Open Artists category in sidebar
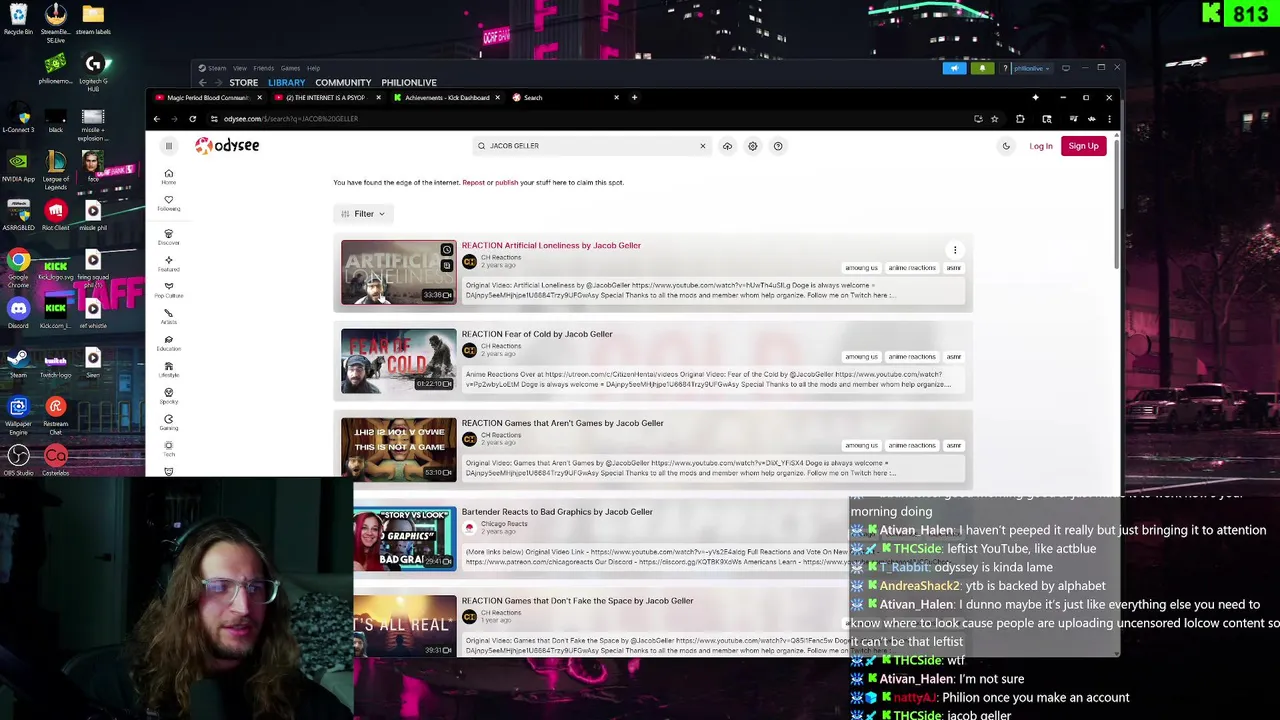Viewport: 1280px width, 720px height. pyautogui.click(x=168, y=316)
